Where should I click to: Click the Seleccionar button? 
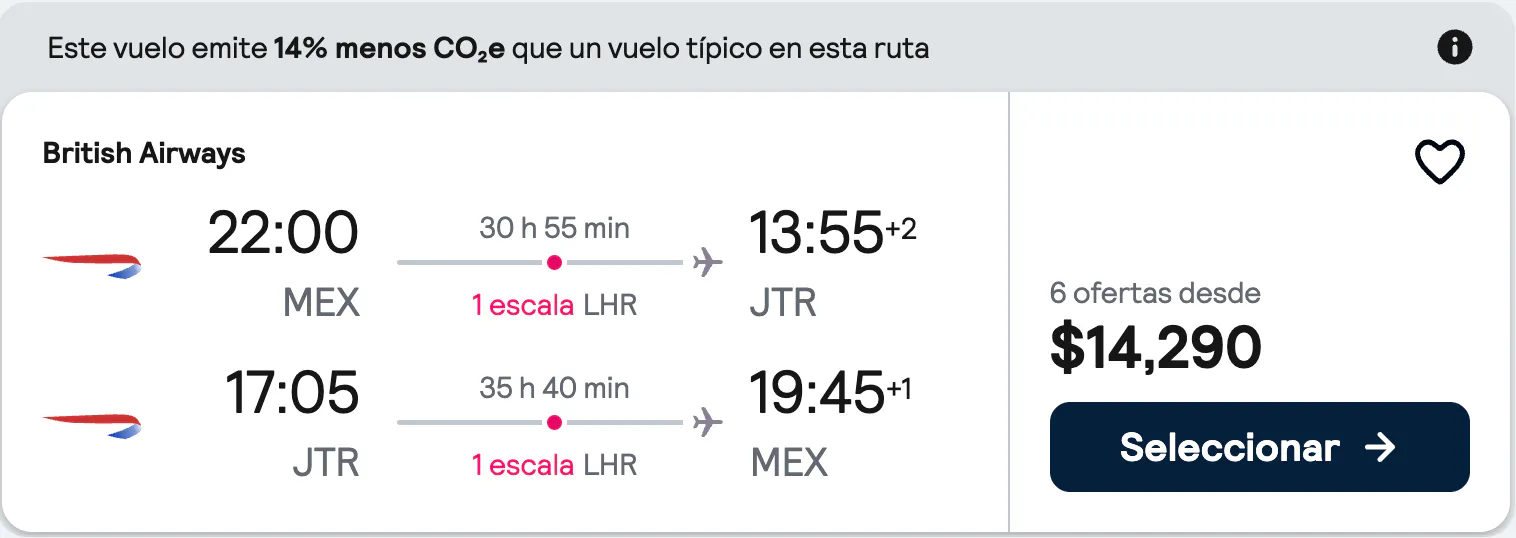click(x=1259, y=447)
